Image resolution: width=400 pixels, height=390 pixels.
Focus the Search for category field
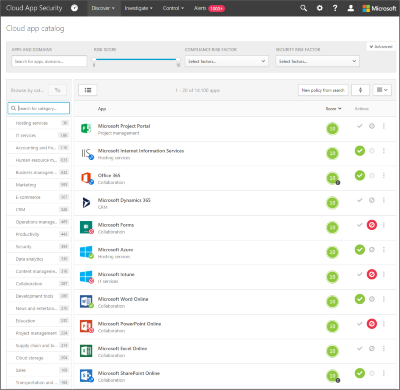click(39, 108)
